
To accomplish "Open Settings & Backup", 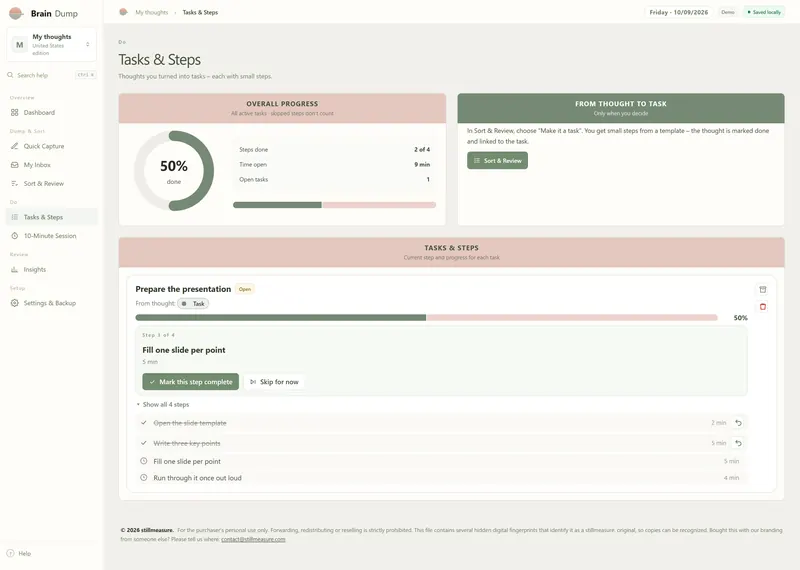I will (x=52, y=303).
